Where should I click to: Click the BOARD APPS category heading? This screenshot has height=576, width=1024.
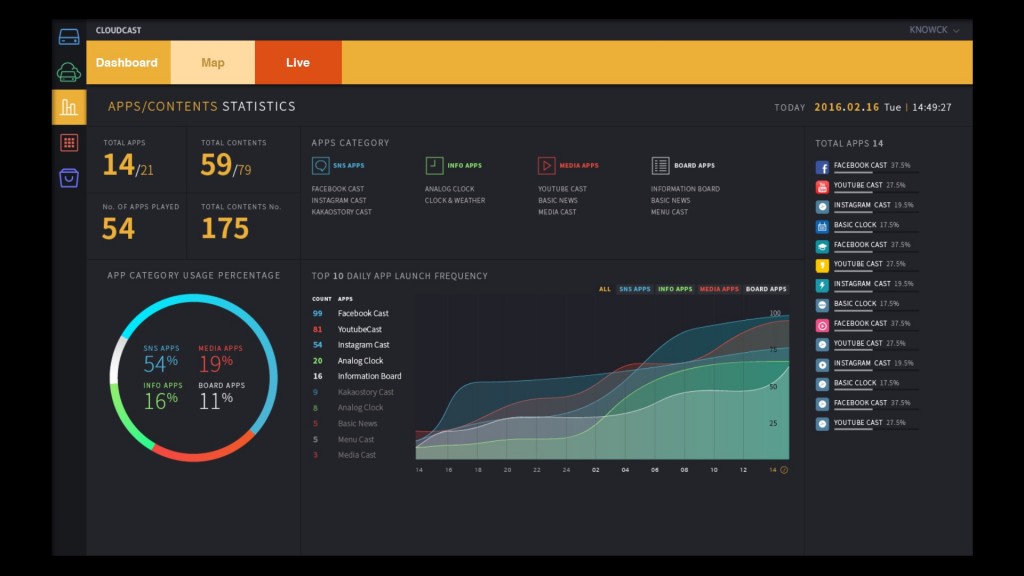click(x=694, y=166)
